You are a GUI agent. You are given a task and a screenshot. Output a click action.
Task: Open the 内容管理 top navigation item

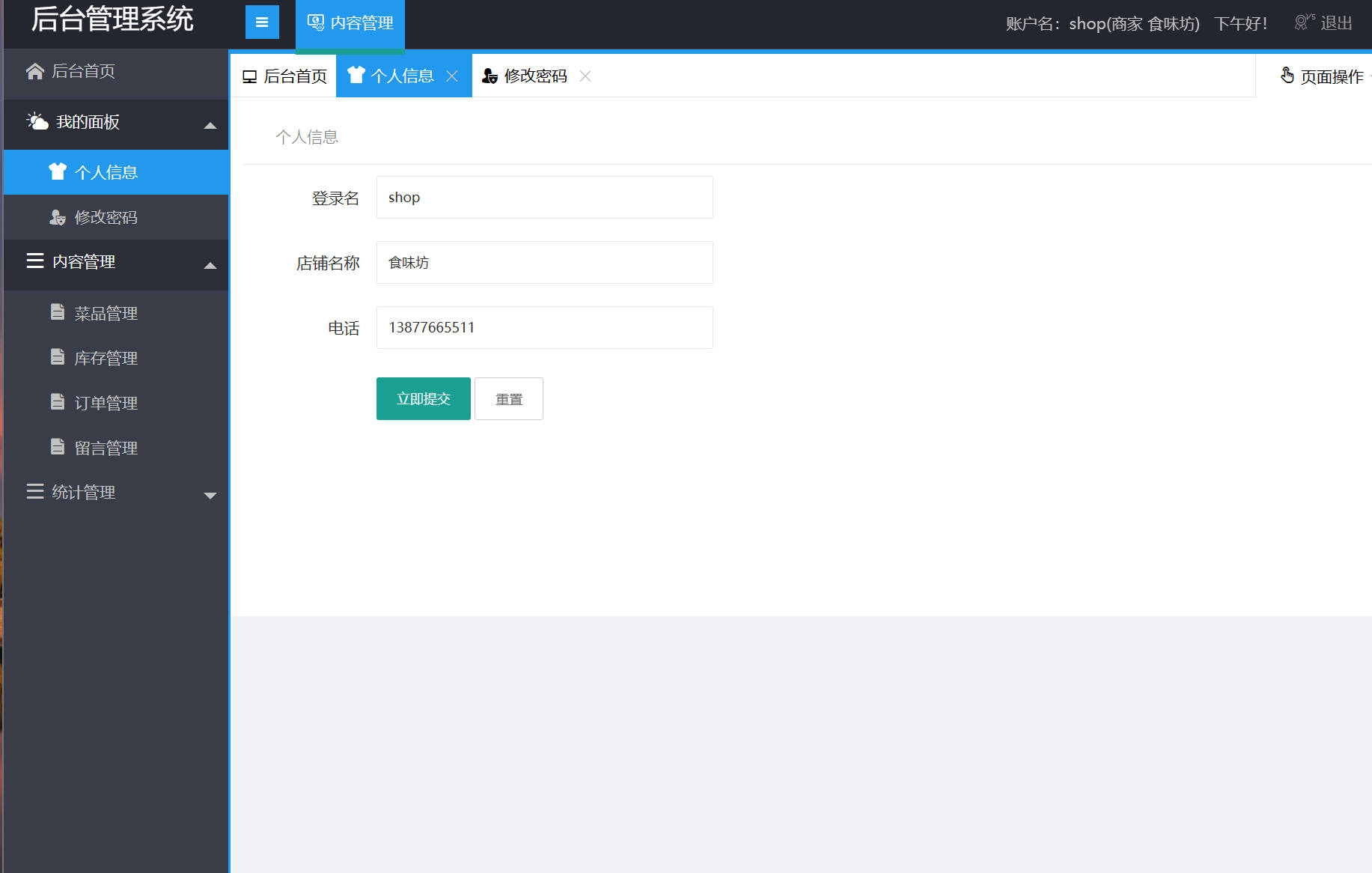point(350,23)
